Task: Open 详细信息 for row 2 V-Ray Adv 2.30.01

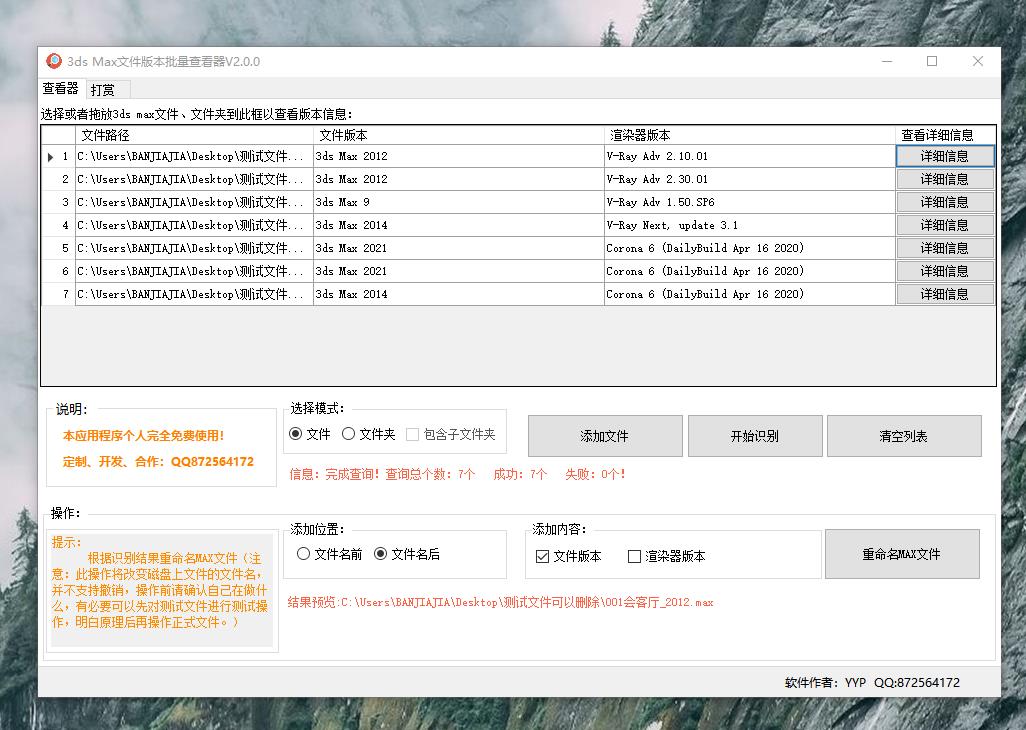Action: click(x=944, y=179)
